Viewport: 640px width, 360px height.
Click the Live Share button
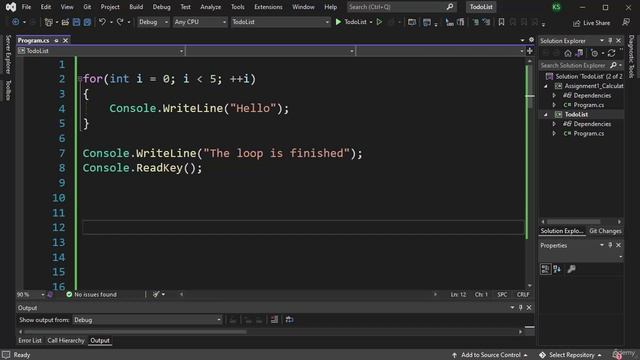pos(592,23)
